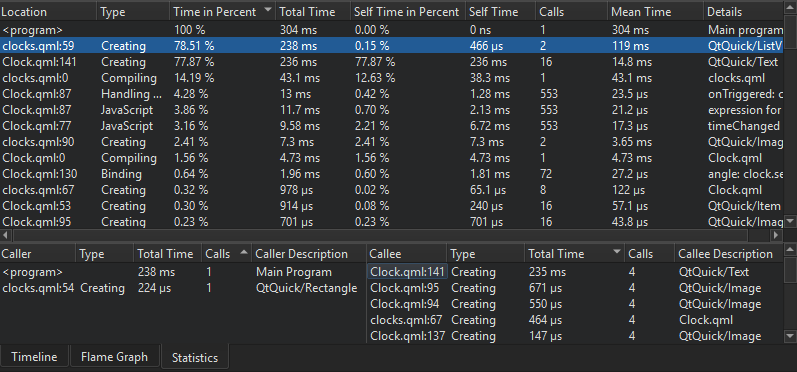Click the Callee column header

pyautogui.click(x=407, y=254)
